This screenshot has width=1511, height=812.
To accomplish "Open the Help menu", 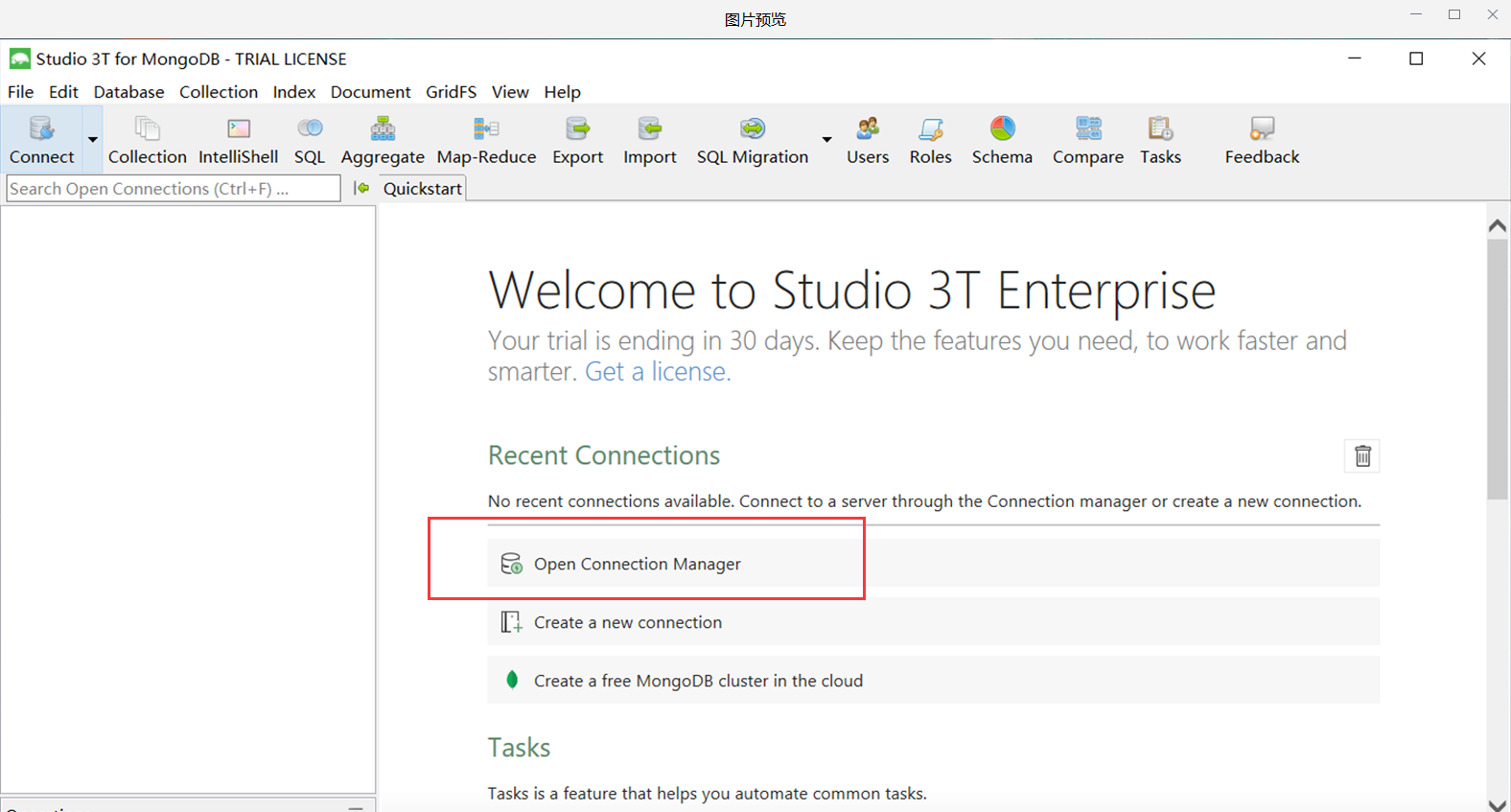I will [x=562, y=92].
